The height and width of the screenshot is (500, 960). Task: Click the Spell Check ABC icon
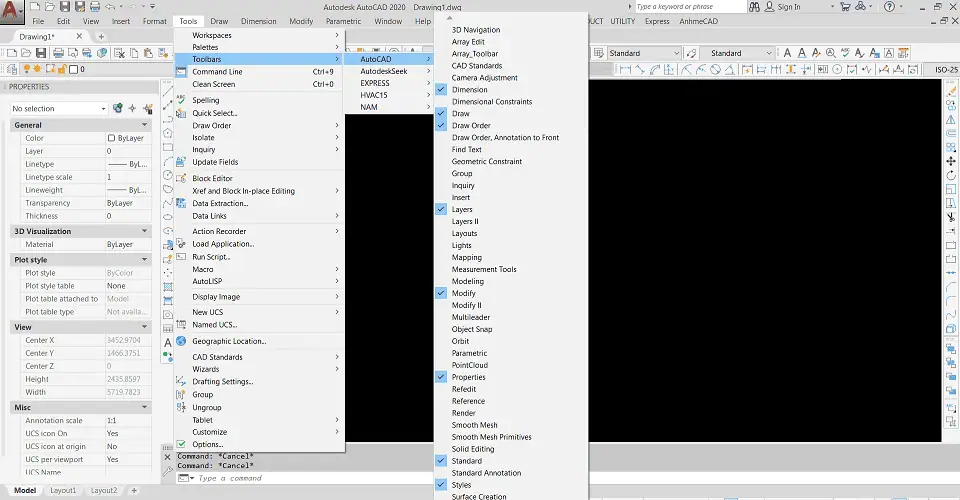tap(845, 53)
